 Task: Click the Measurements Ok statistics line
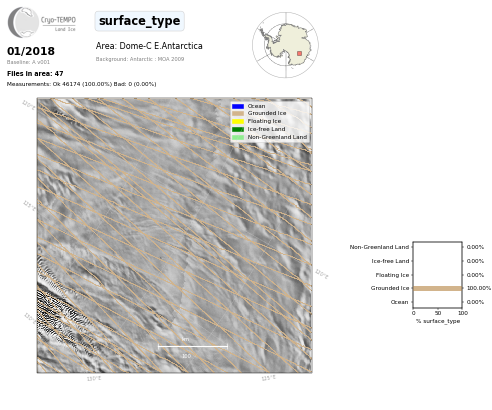point(82,84)
